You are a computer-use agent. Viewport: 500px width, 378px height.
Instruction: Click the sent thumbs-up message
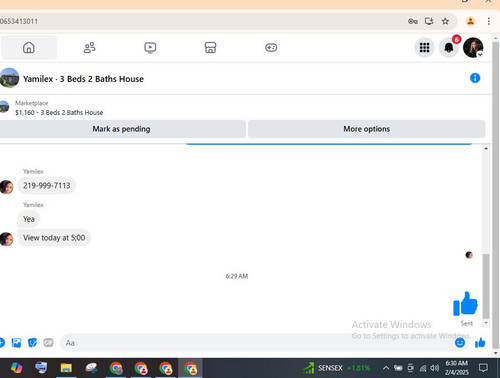coord(465,304)
